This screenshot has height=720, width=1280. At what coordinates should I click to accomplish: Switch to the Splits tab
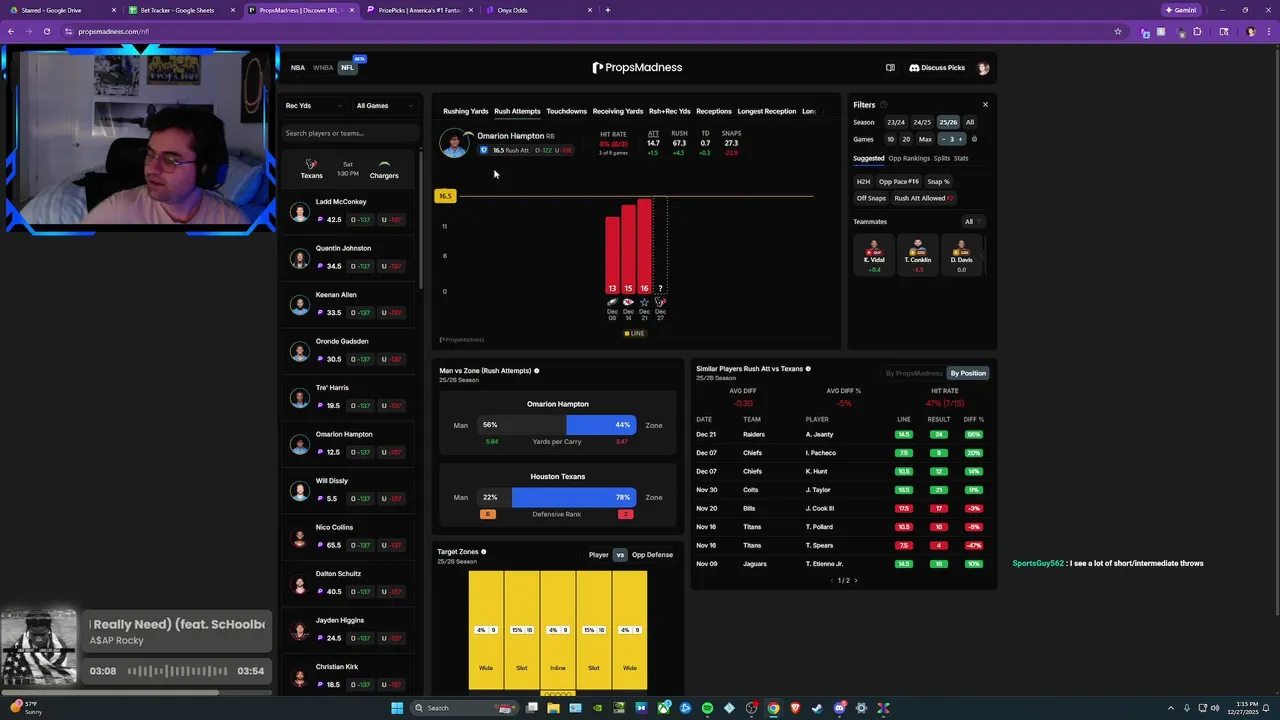point(942,158)
